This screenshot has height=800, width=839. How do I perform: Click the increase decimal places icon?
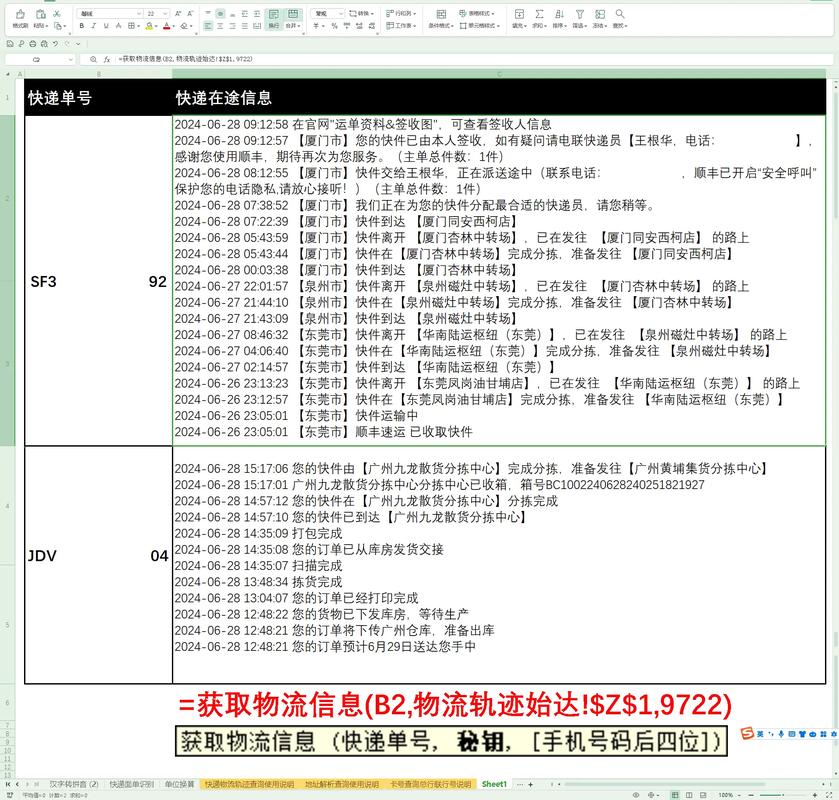[359, 26]
